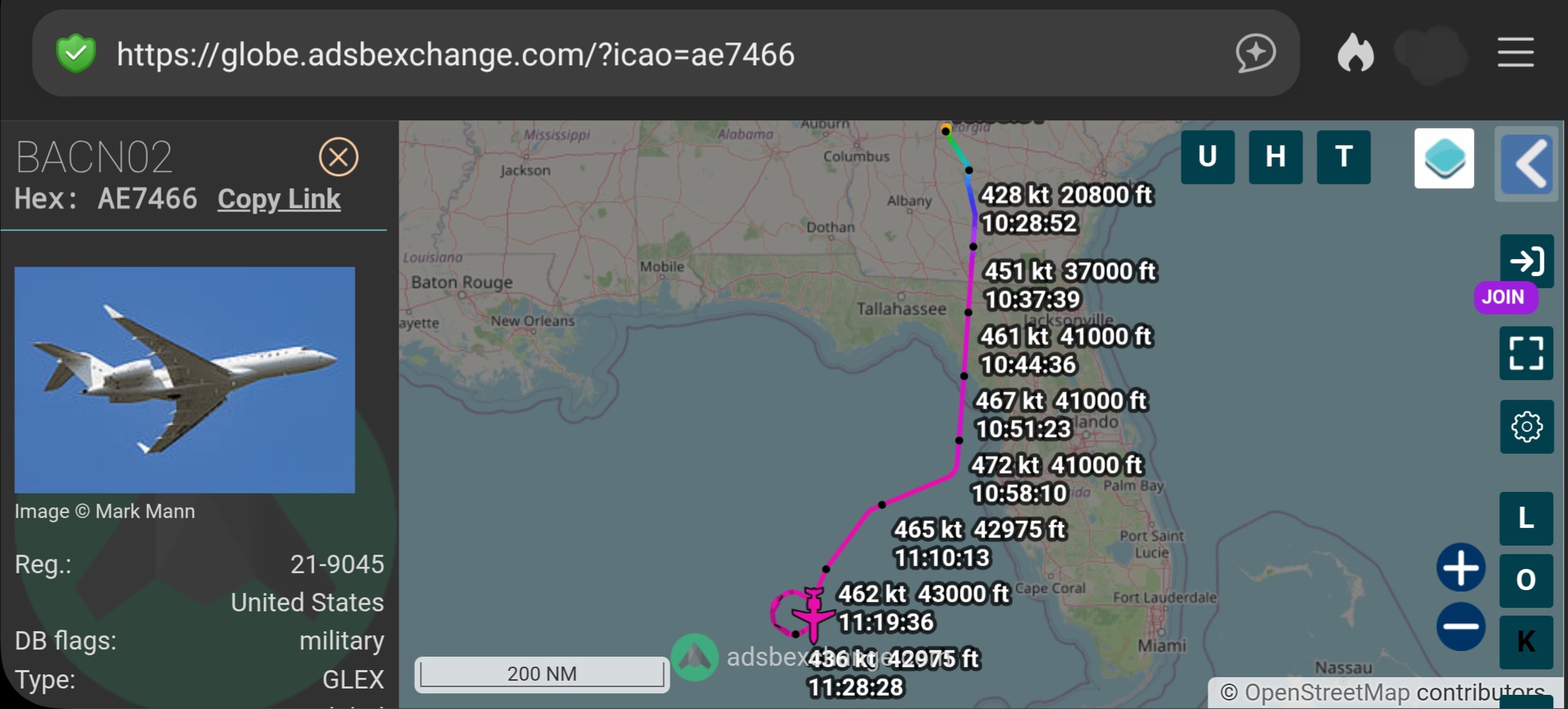Image resolution: width=1568 pixels, height=709 pixels.
Task: Click the hex code AE7466
Action: coord(147,200)
